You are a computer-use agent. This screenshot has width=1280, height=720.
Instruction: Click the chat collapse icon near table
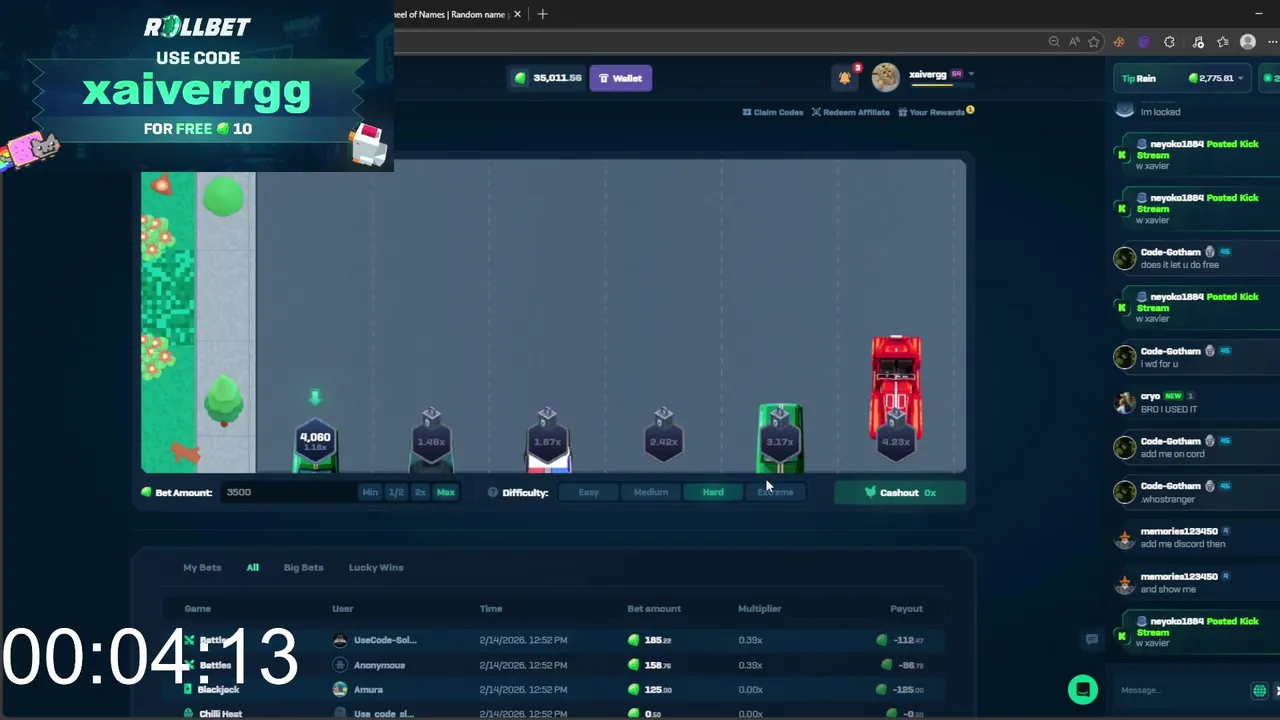(1092, 639)
